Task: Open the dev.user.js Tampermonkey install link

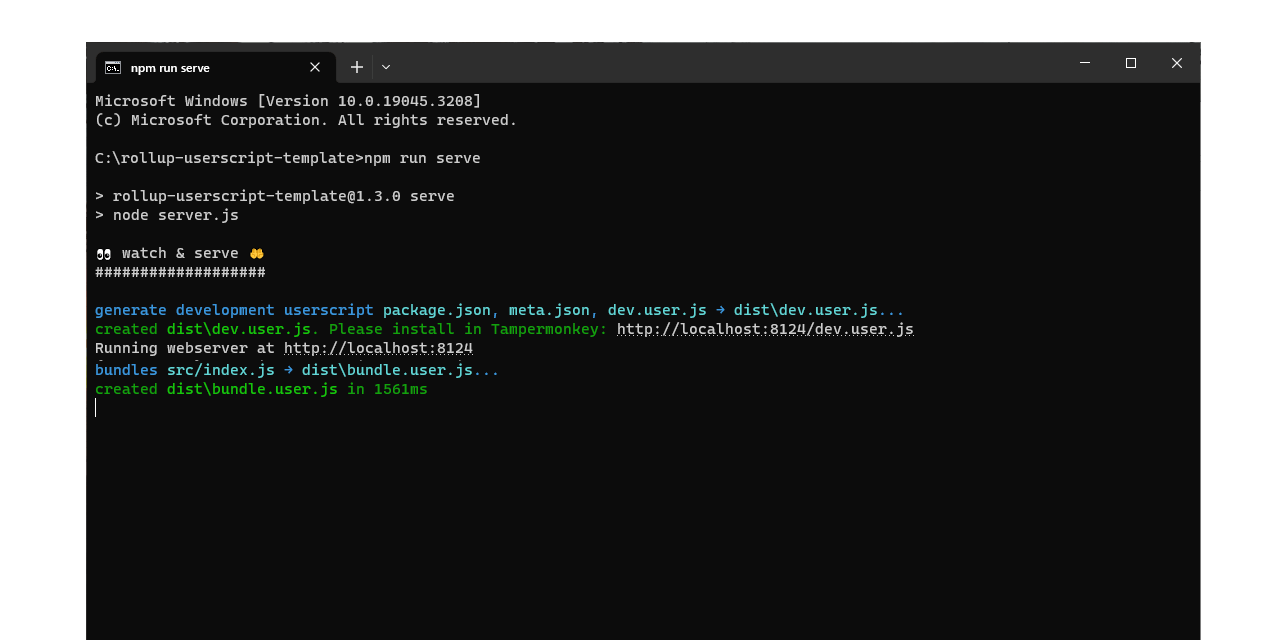Action: 765,328
